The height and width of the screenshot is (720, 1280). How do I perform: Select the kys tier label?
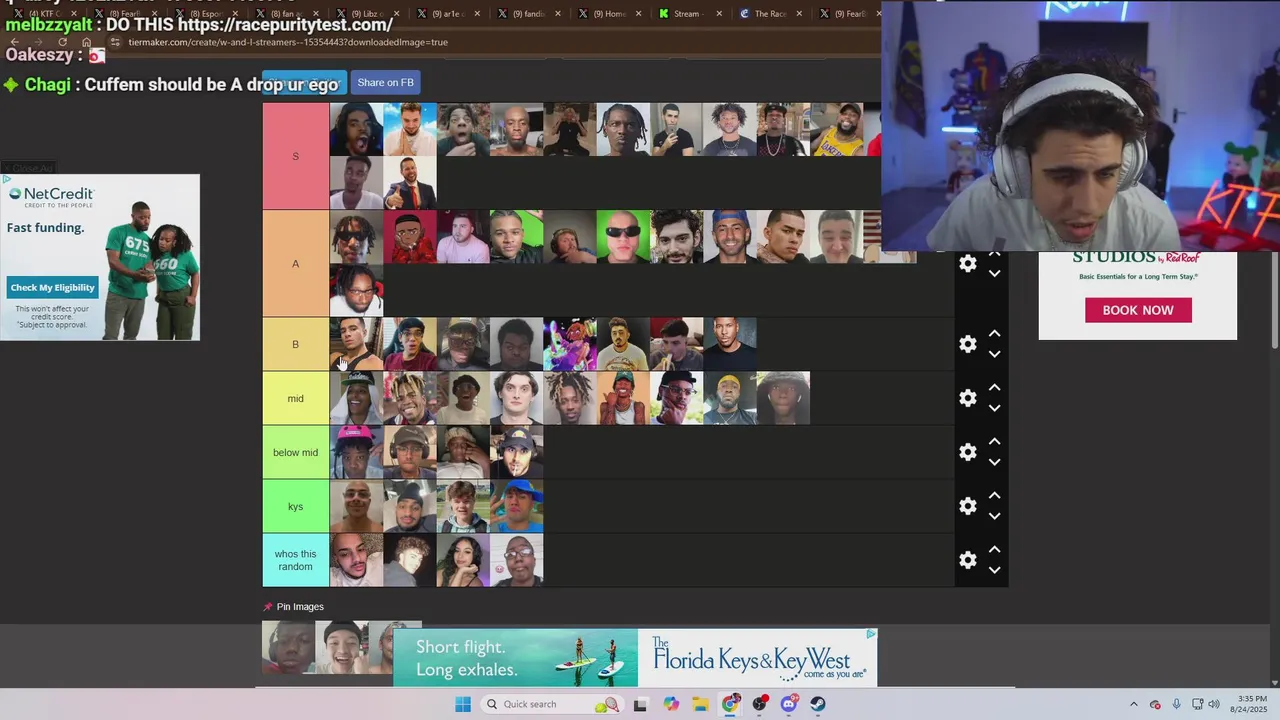pos(295,506)
